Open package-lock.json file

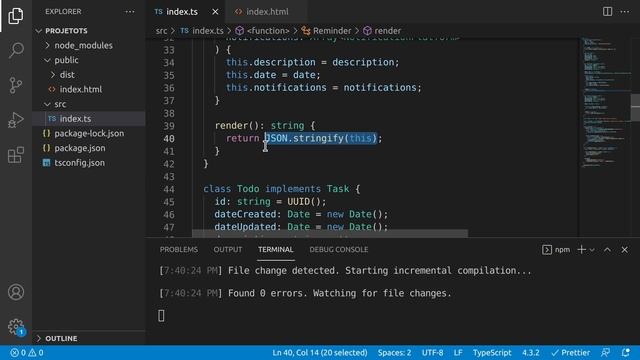tap(89, 133)
